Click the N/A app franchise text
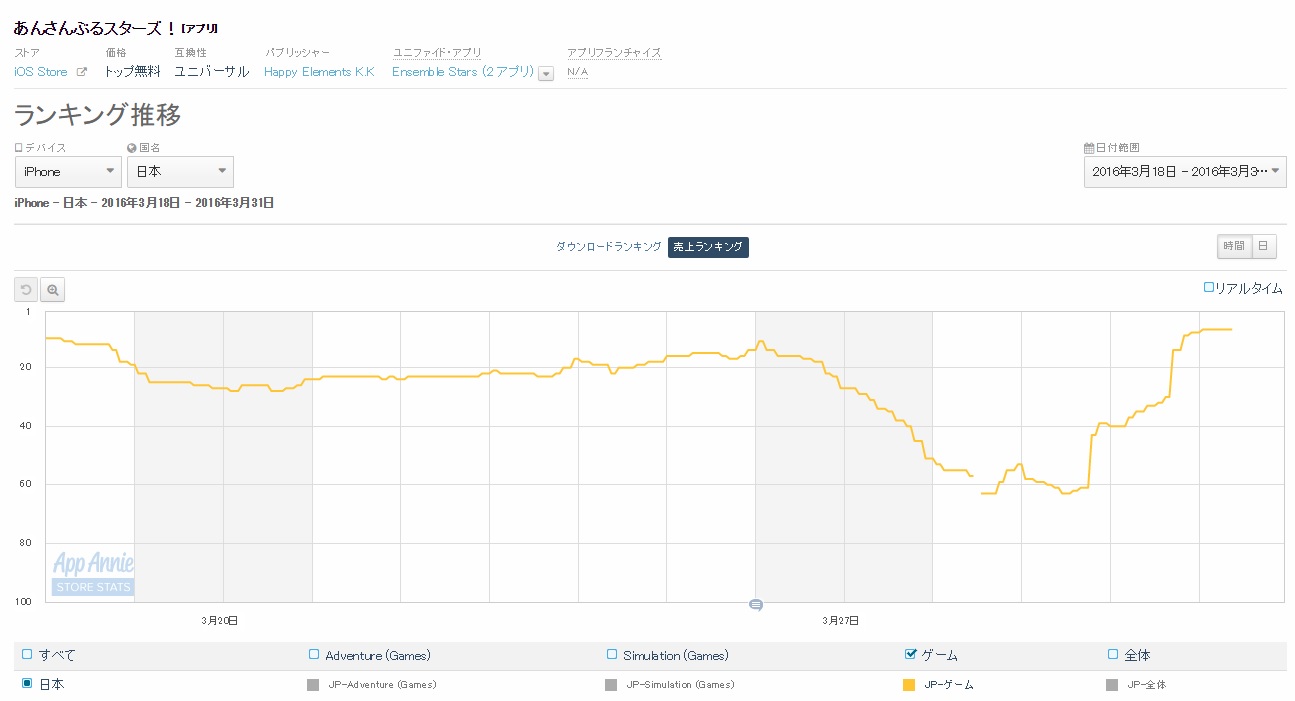The image size is (1295, 701). tap(577, 72)
